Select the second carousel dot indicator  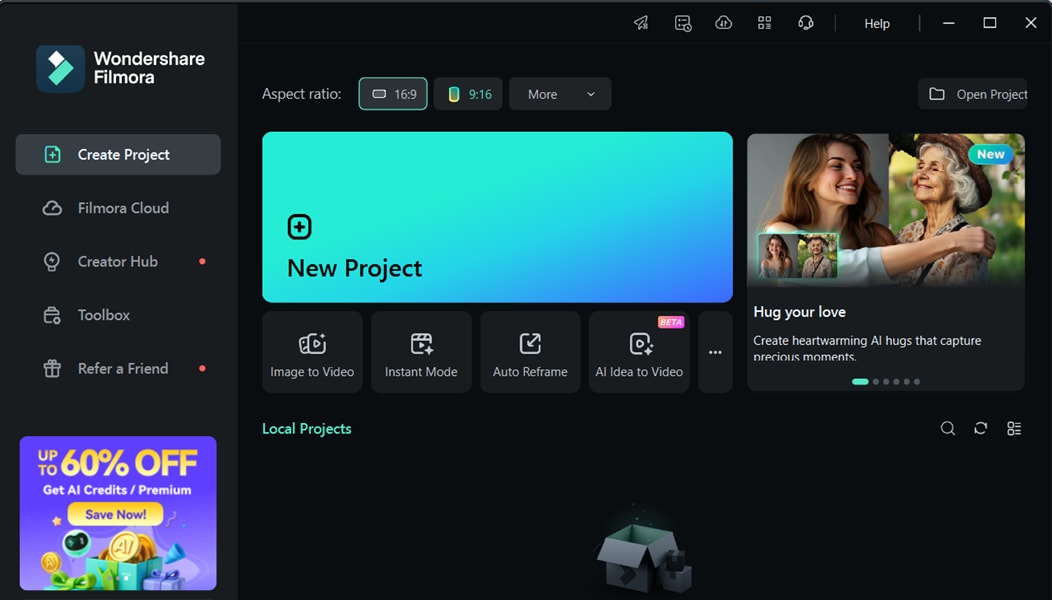tap(876, 382)
